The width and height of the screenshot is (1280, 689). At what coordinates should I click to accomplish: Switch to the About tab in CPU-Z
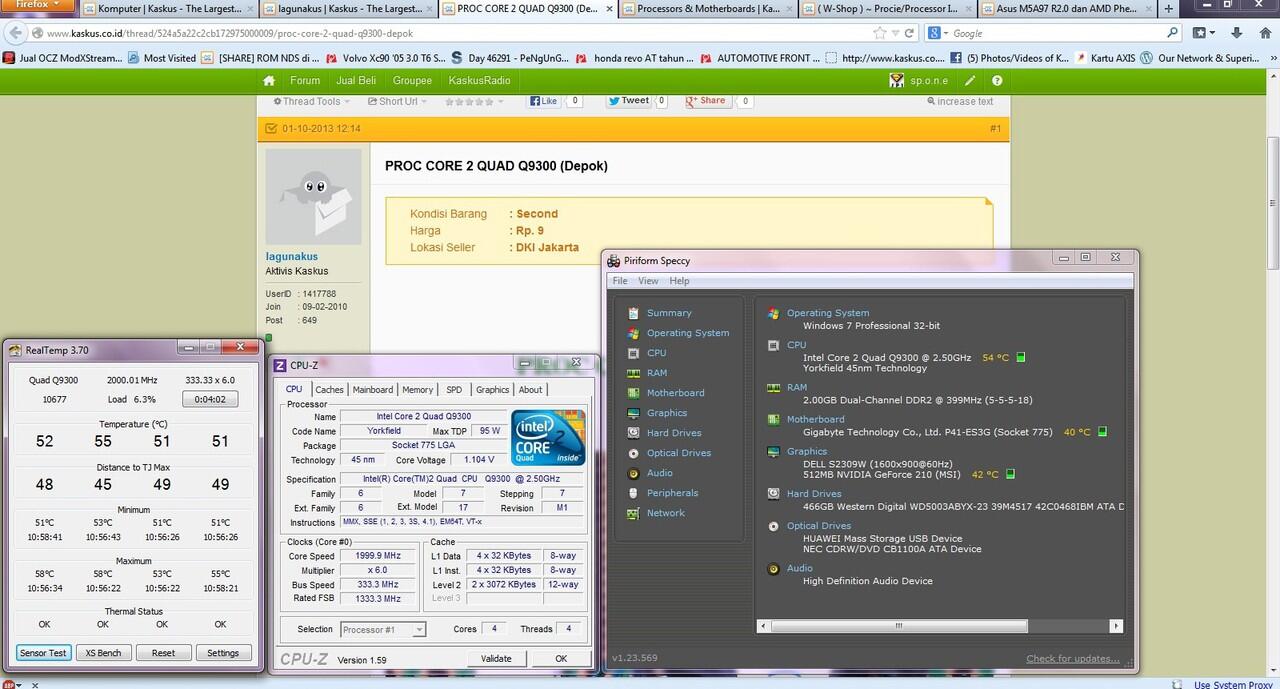pos(531,390)
